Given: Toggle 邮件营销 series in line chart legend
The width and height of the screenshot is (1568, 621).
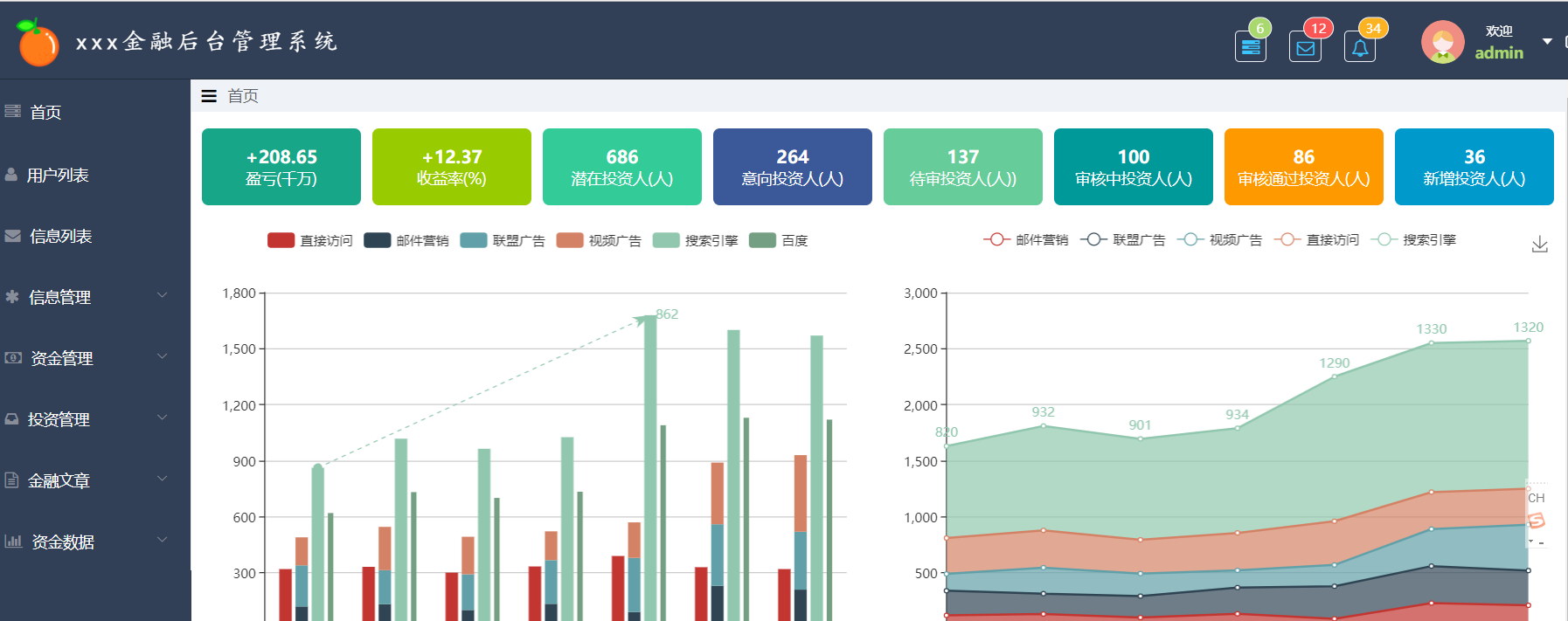Looking at the screenshot, I should (1026, 239).
